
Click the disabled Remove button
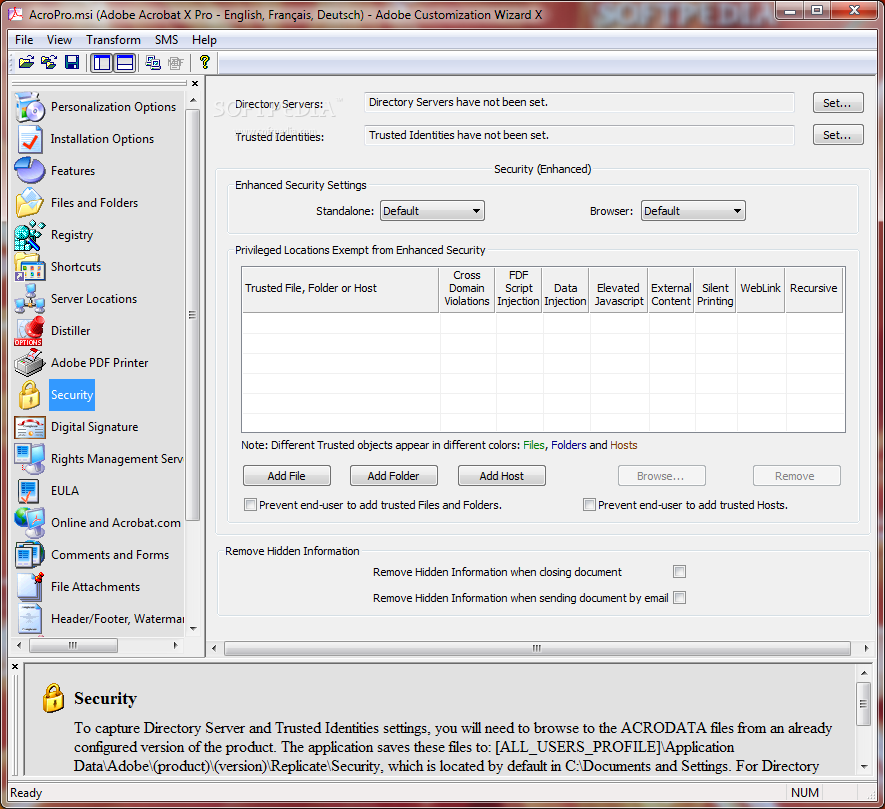pos(796,476)
